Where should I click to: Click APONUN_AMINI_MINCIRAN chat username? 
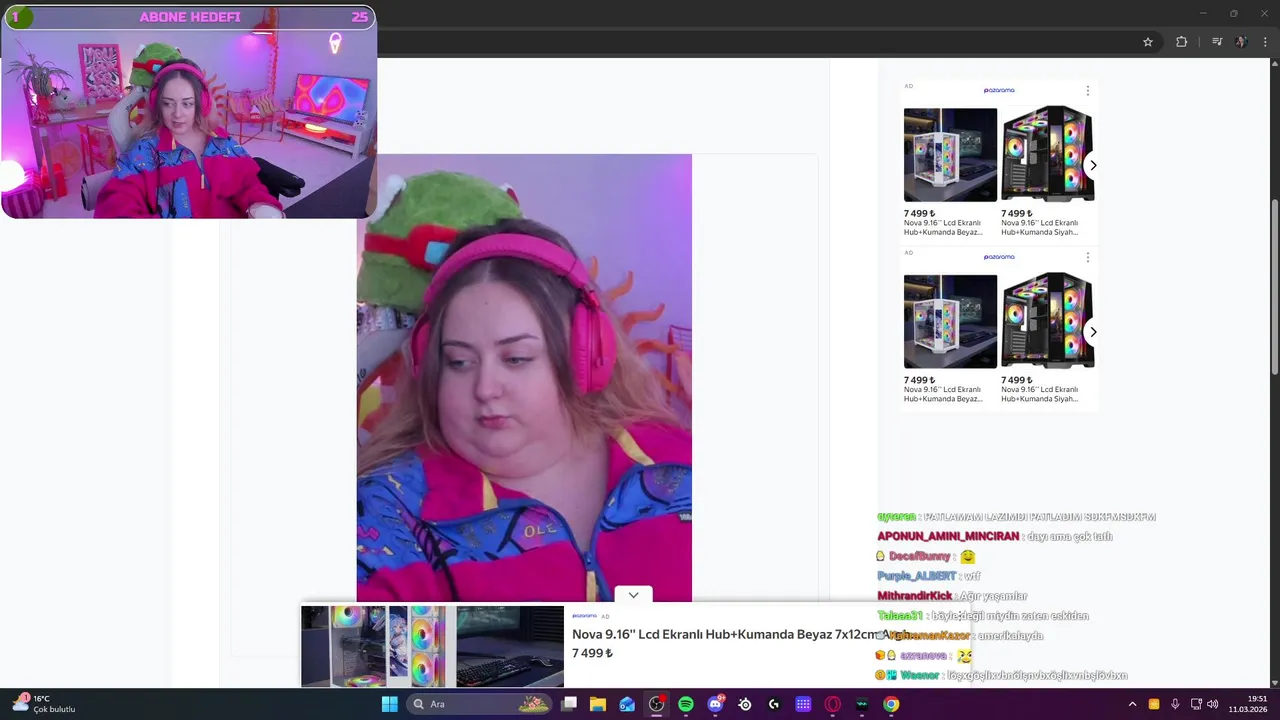(948, 536)
